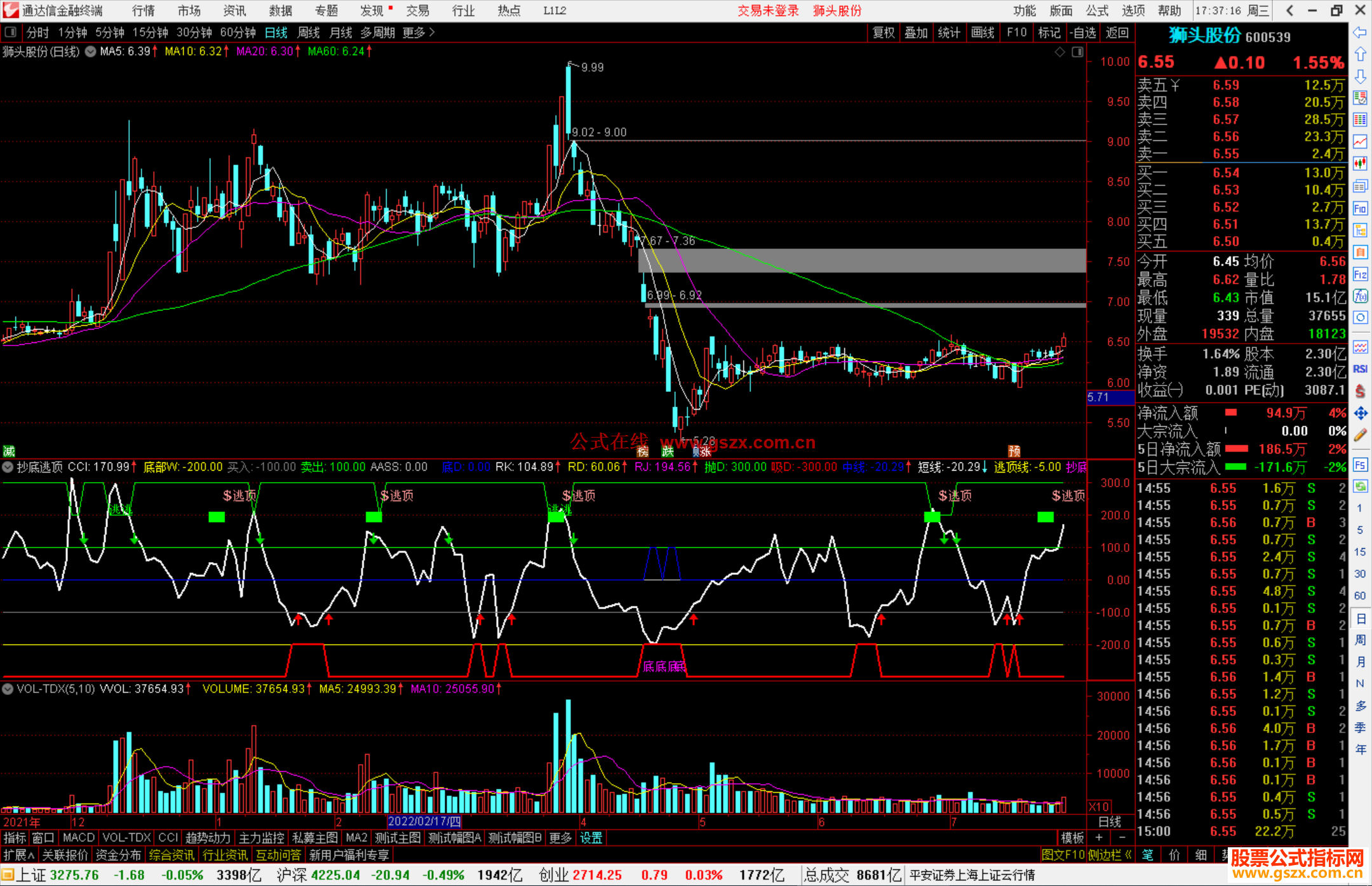Image resolution: width=1372 pixels, height=886 pixels.
Task: Open the F12 sidebar icon
Action: [1360, 274]
